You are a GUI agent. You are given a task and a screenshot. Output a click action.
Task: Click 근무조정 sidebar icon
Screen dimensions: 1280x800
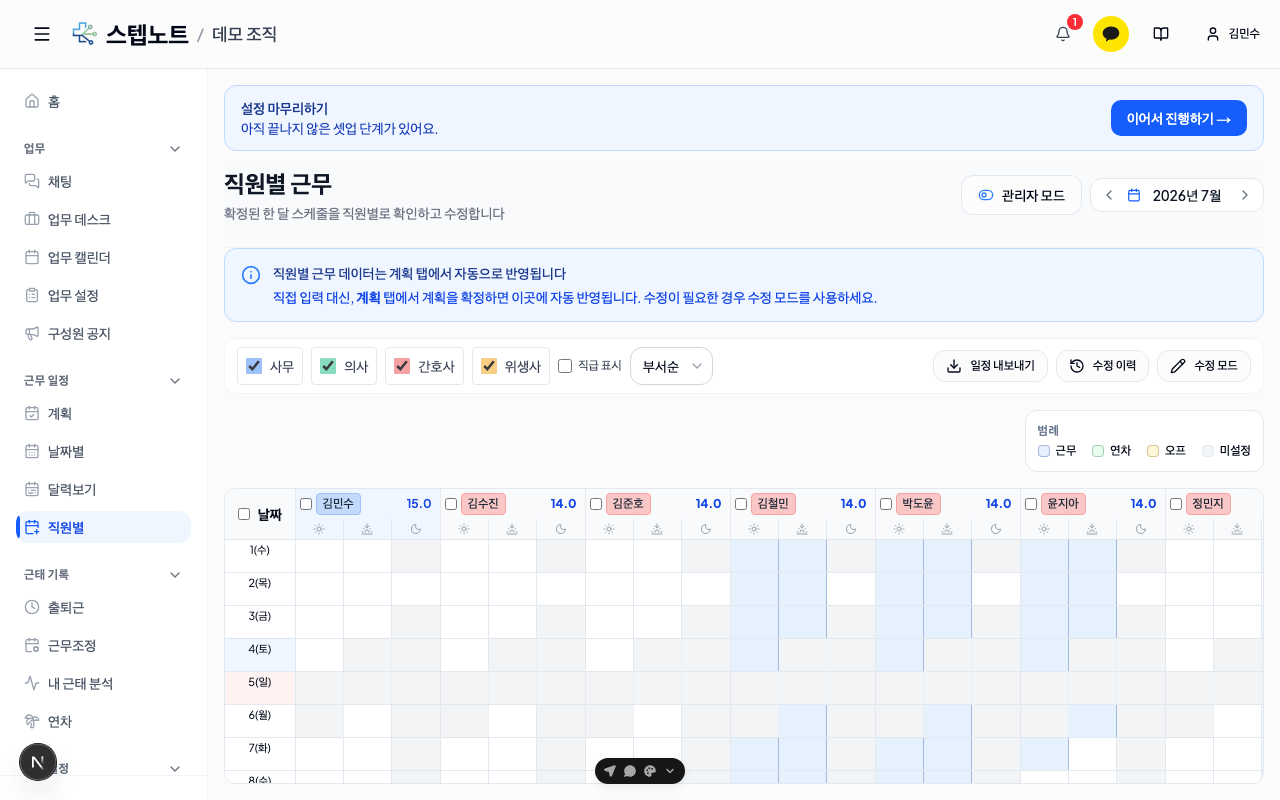32,645
